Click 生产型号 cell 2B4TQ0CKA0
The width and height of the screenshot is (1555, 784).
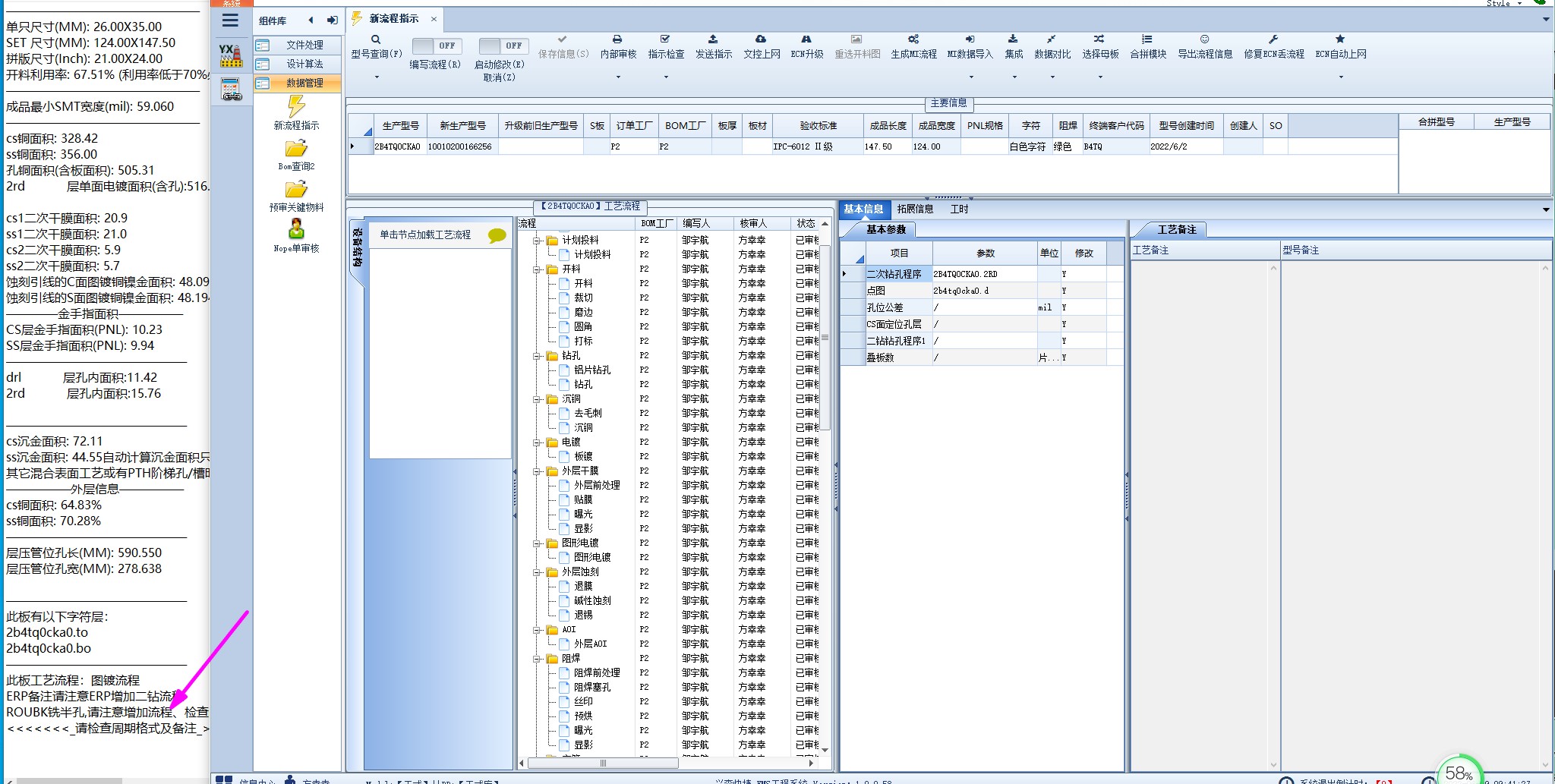[399, 146]
